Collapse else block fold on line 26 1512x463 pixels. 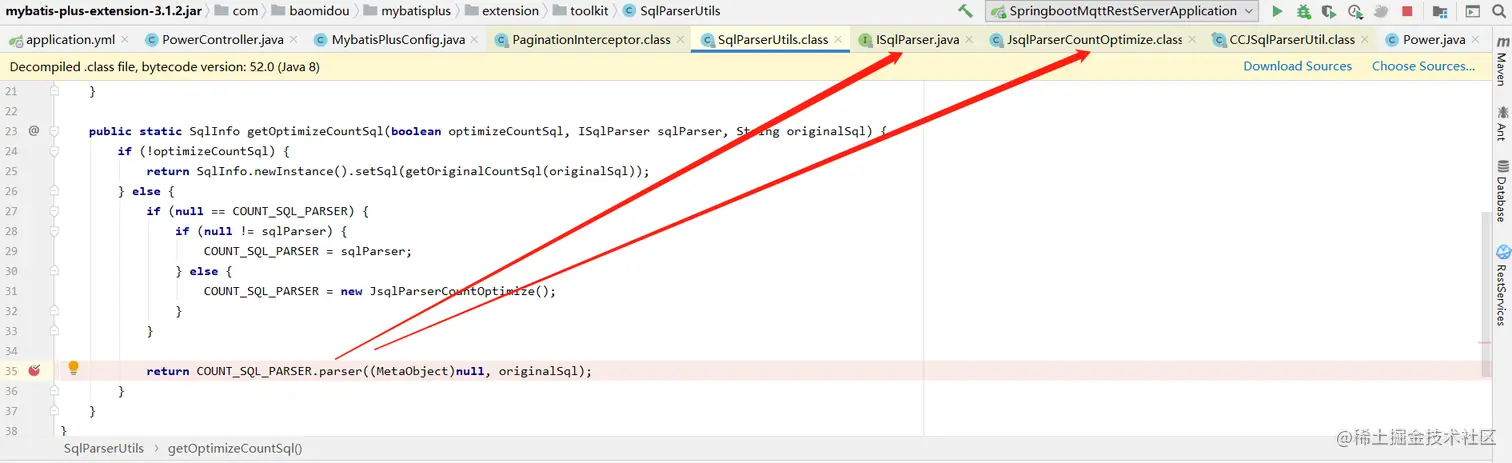pos(55,191)
